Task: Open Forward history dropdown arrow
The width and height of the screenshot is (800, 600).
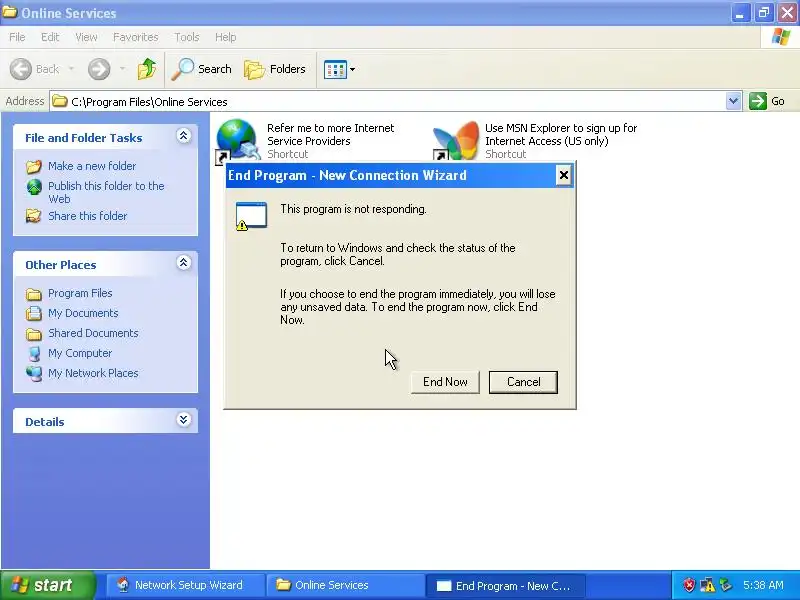Action: tap(122, 69)
